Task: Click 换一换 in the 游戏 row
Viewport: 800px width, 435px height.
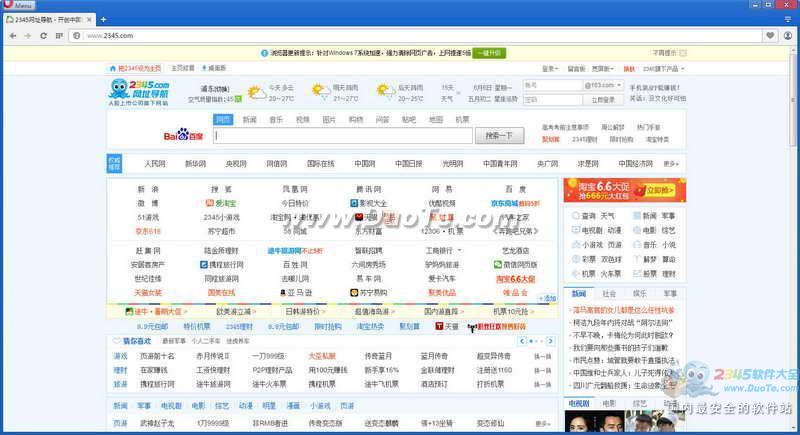Action: pyautogui.click(x=542, y=356)
